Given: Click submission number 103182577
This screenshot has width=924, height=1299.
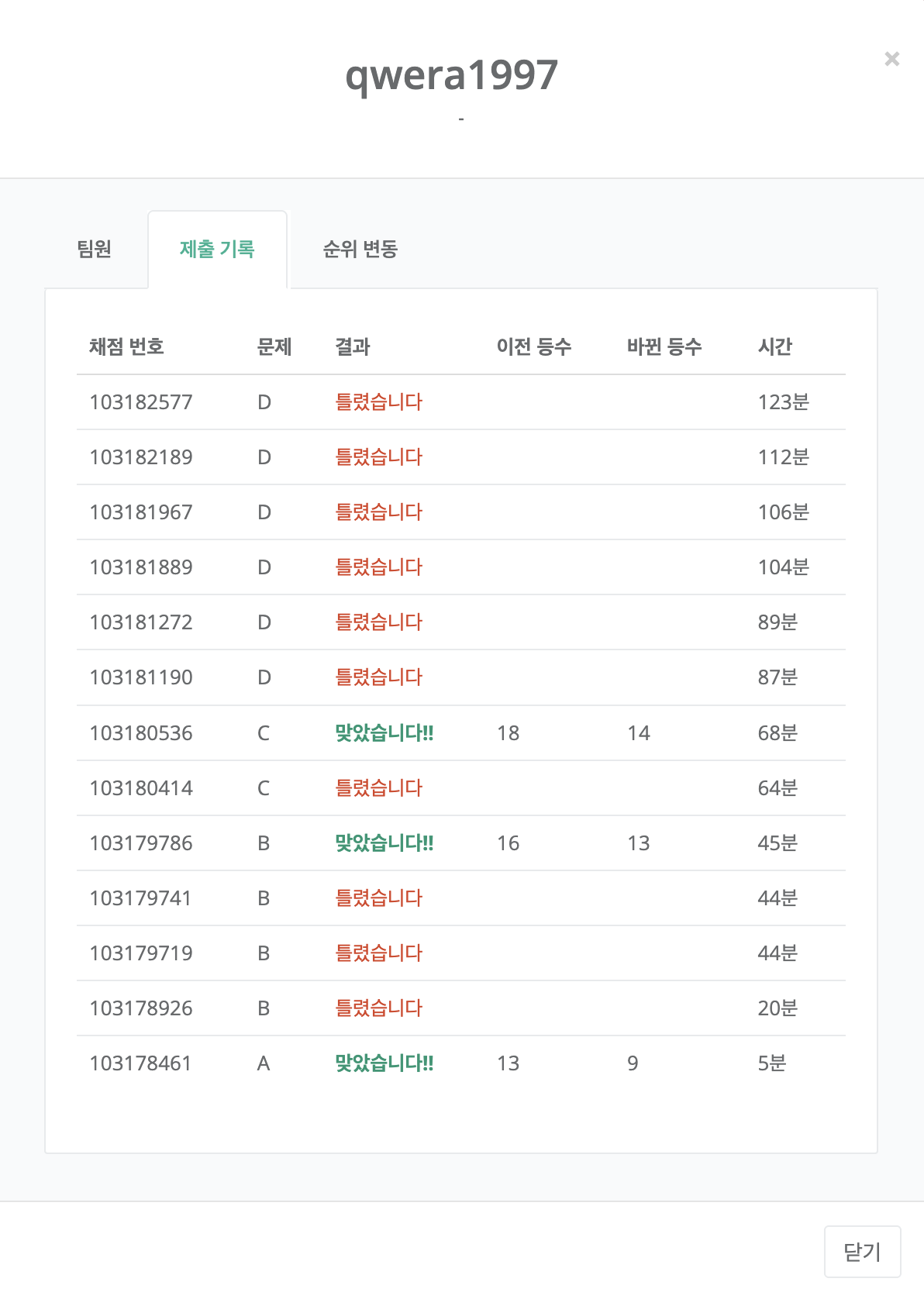Looking at the screenshot, I should click(x=141, y=402).
